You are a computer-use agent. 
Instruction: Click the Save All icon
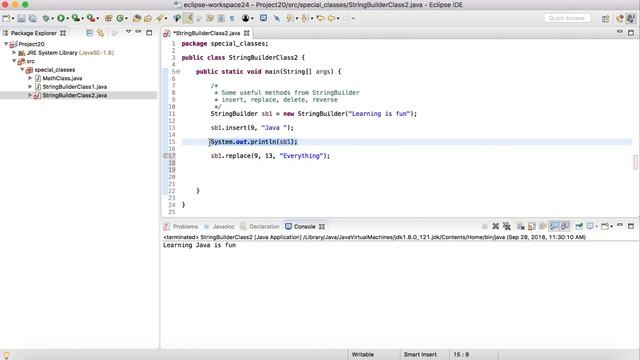pyautogui.click(x=33, y=18)
